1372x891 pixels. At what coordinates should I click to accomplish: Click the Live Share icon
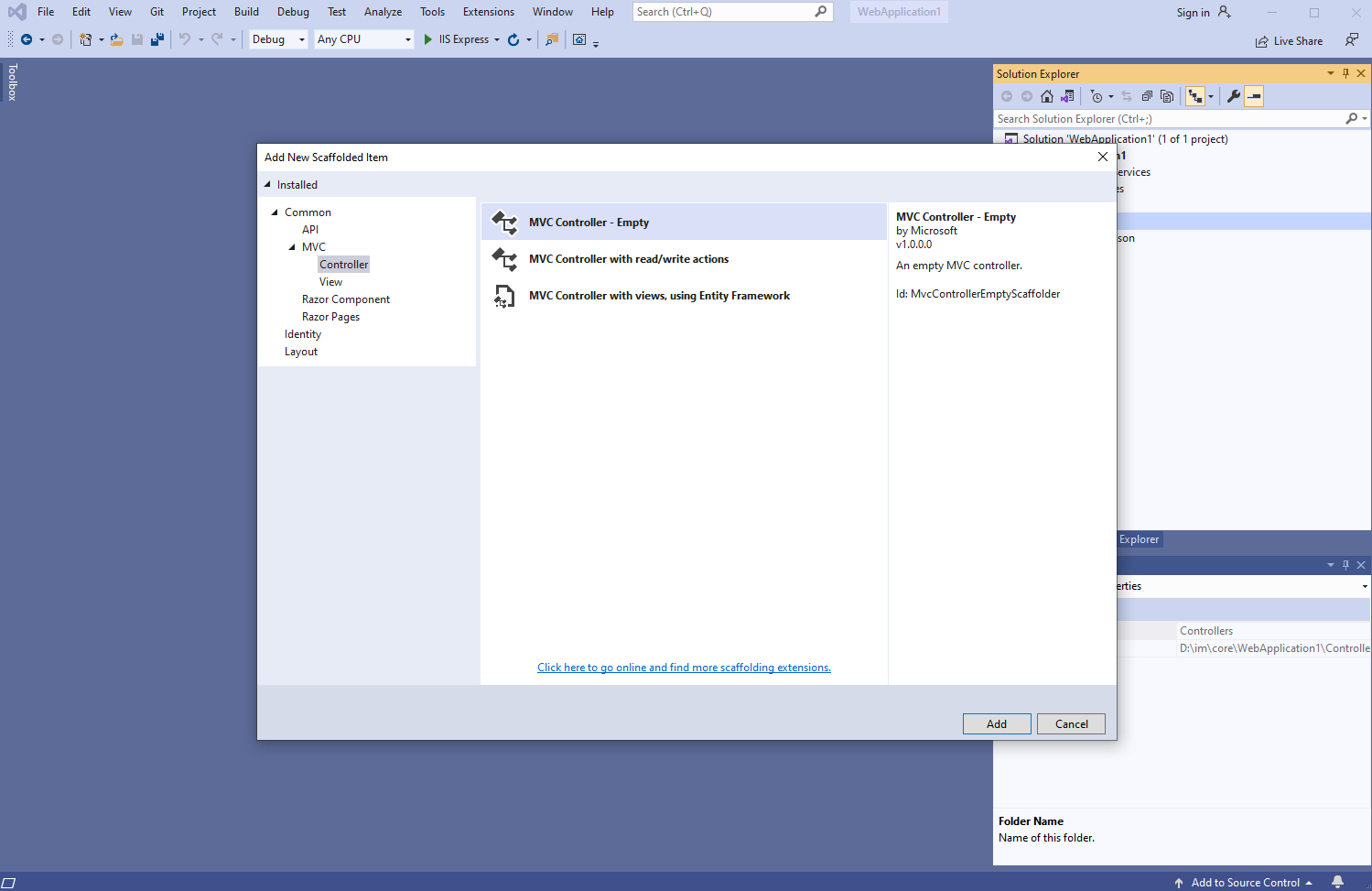coord(1262,41)
